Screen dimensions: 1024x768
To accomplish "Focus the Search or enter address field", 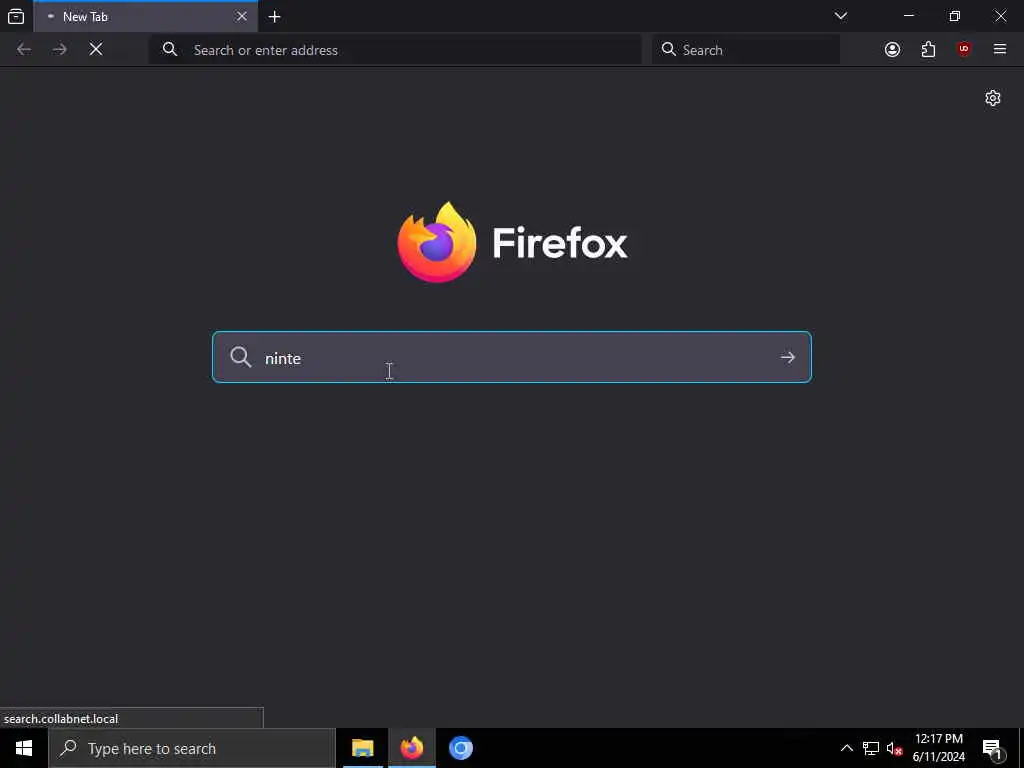I will (x=395, y=50).
